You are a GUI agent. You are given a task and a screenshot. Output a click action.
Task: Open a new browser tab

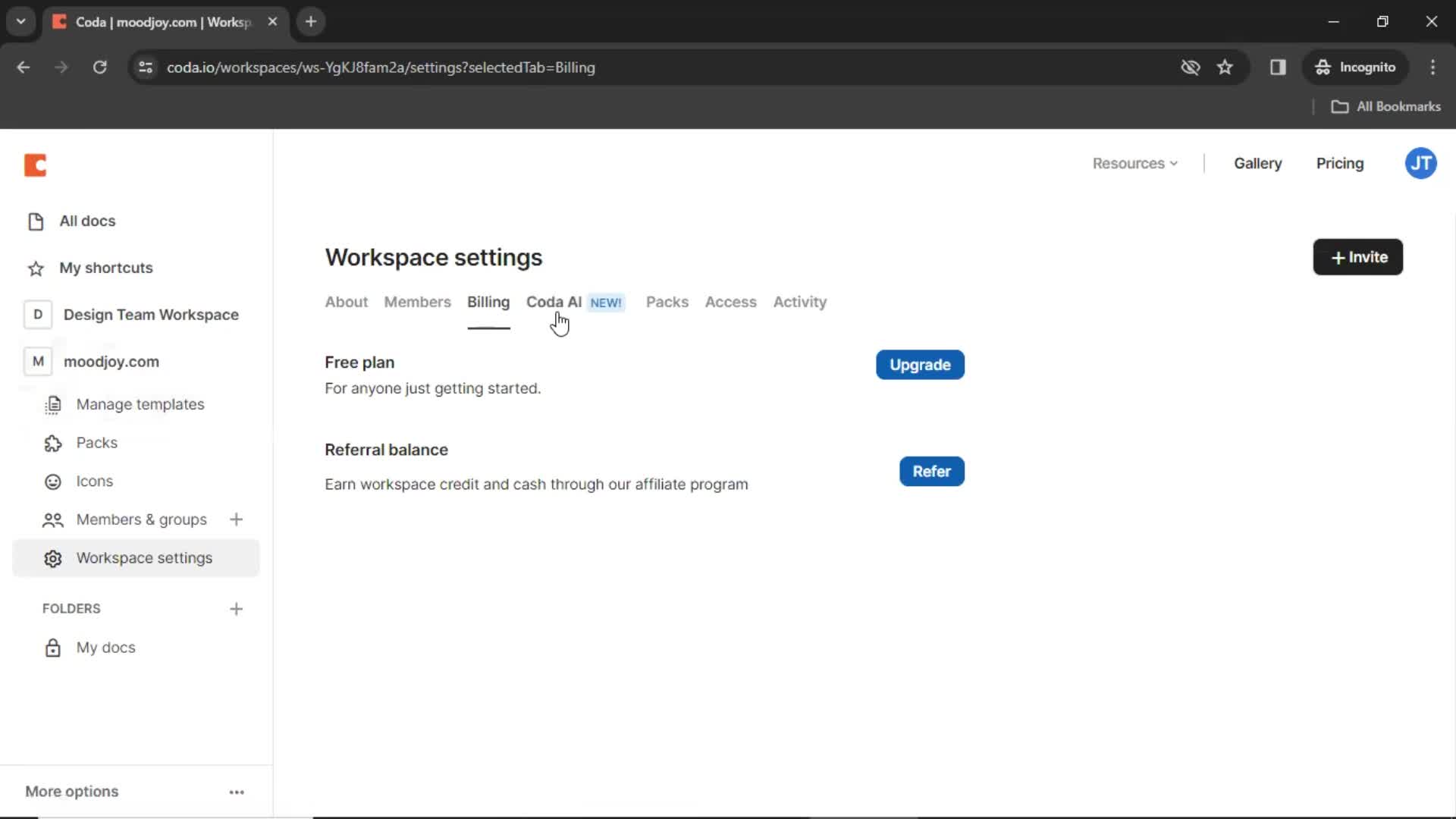click(311, 22)
